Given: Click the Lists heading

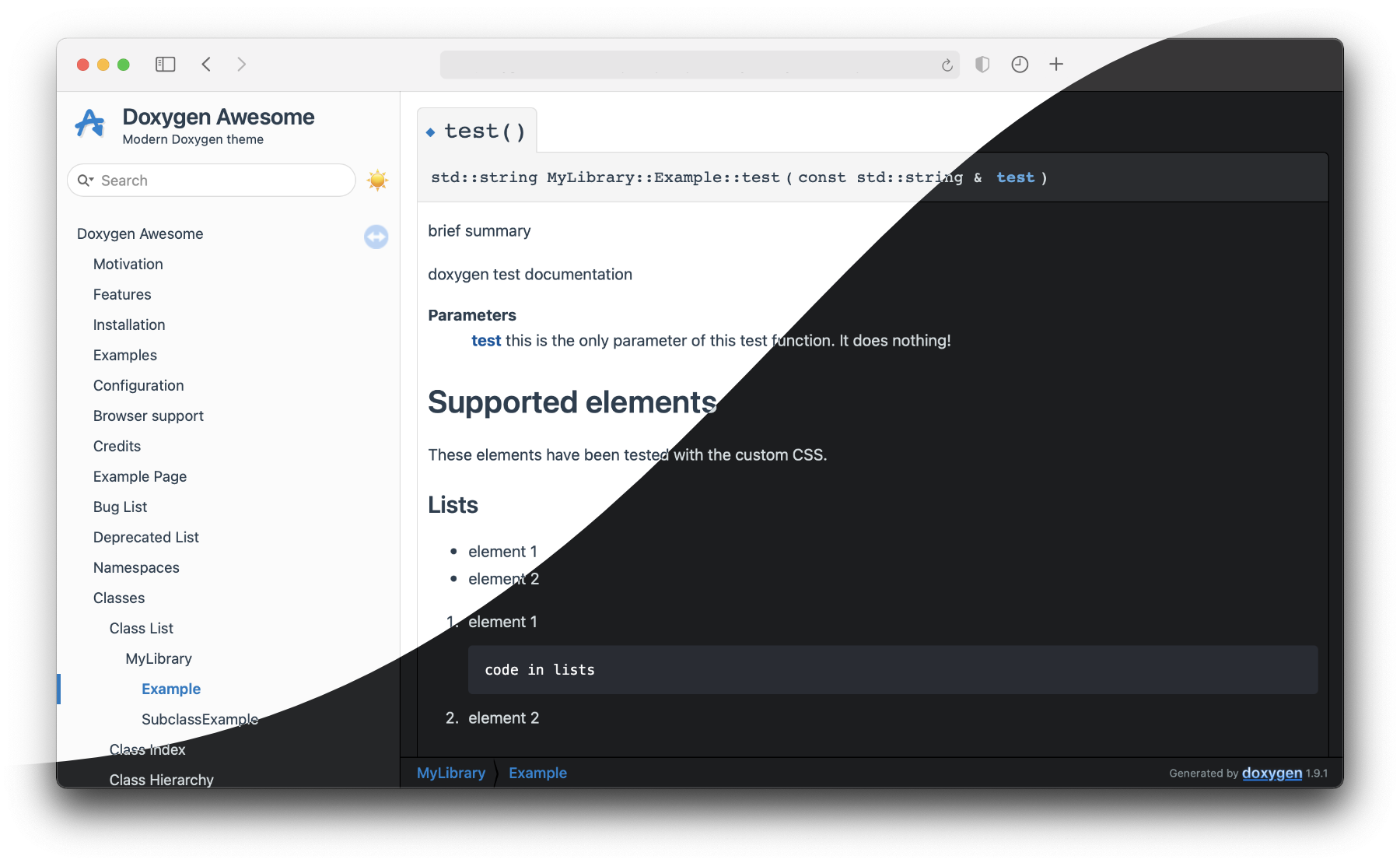Looking at the screenshot, I should coord(453,506).
